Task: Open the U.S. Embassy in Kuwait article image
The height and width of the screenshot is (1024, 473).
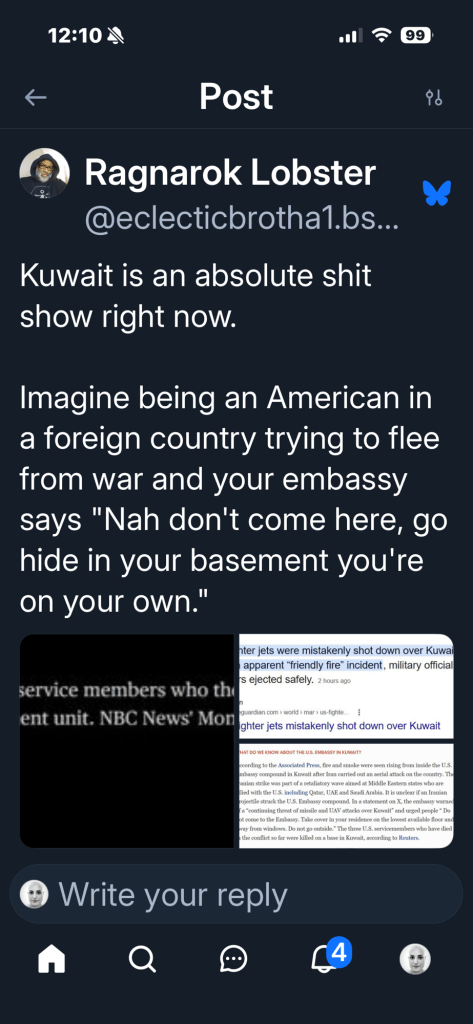Action: click(346, 795)
